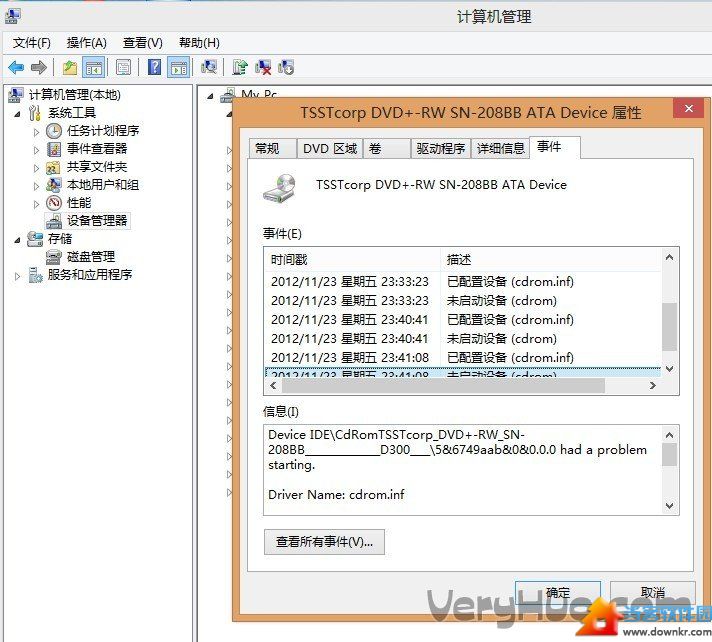Click the uninstall device icon with red X
This screenshot has height=642, width=712.
click(x=263, y=68)
